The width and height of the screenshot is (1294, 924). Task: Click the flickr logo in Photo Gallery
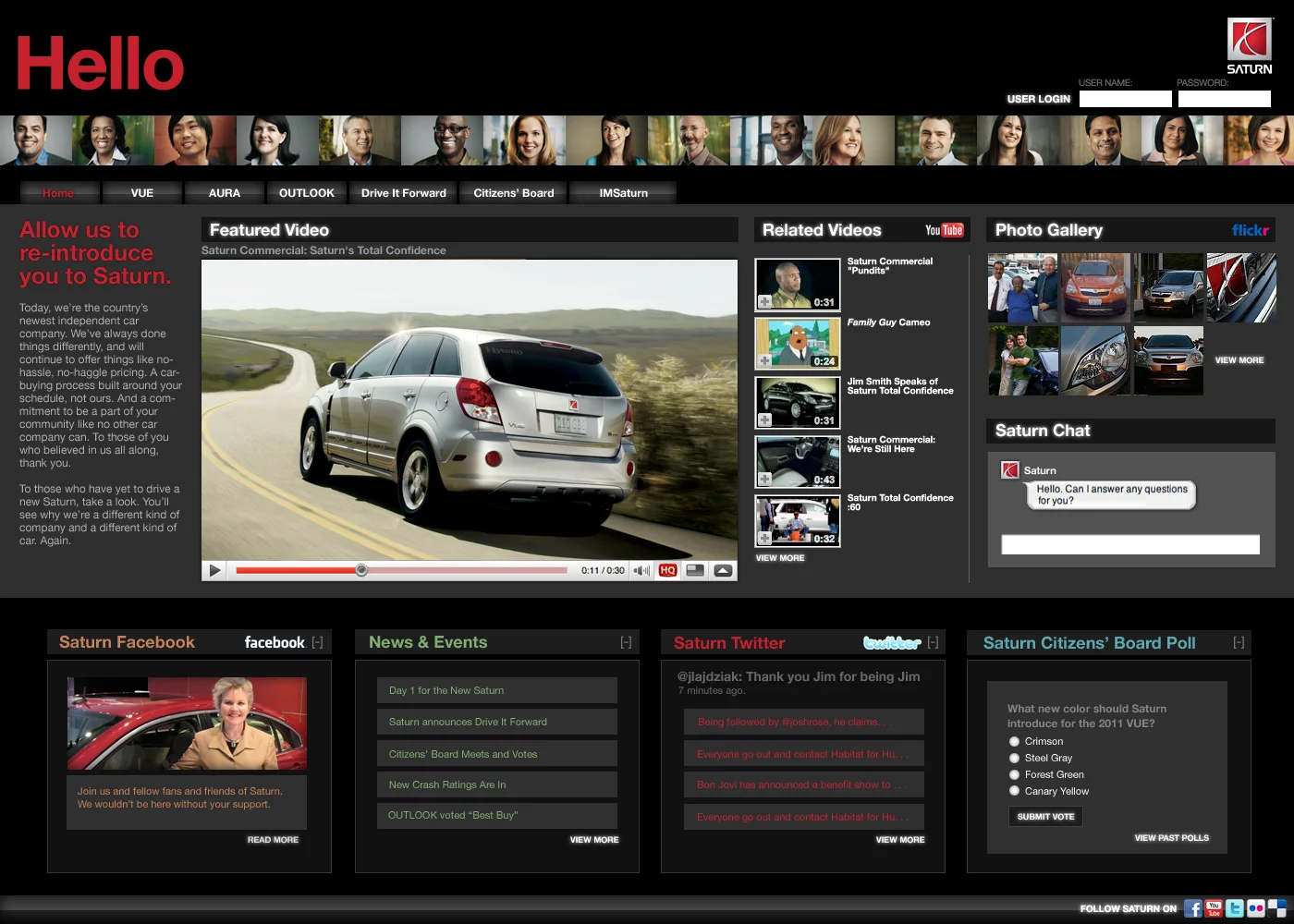tap(1250, 230)
